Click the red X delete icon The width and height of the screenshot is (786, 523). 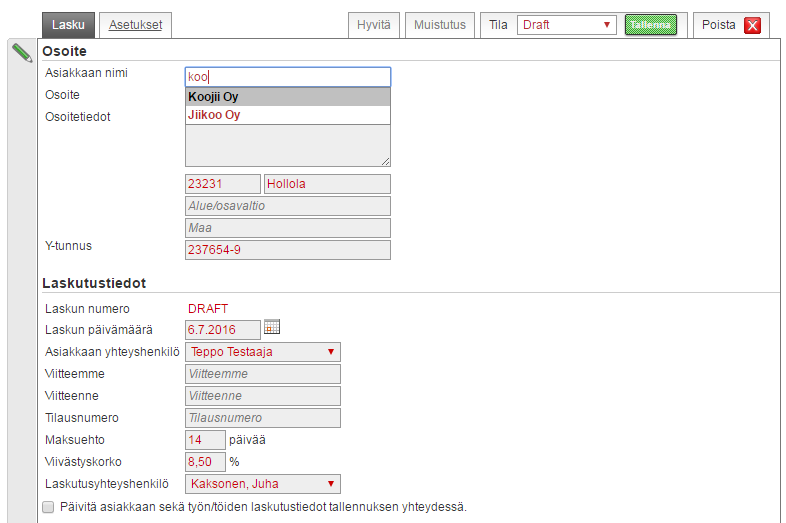click(x=752, y=26)
